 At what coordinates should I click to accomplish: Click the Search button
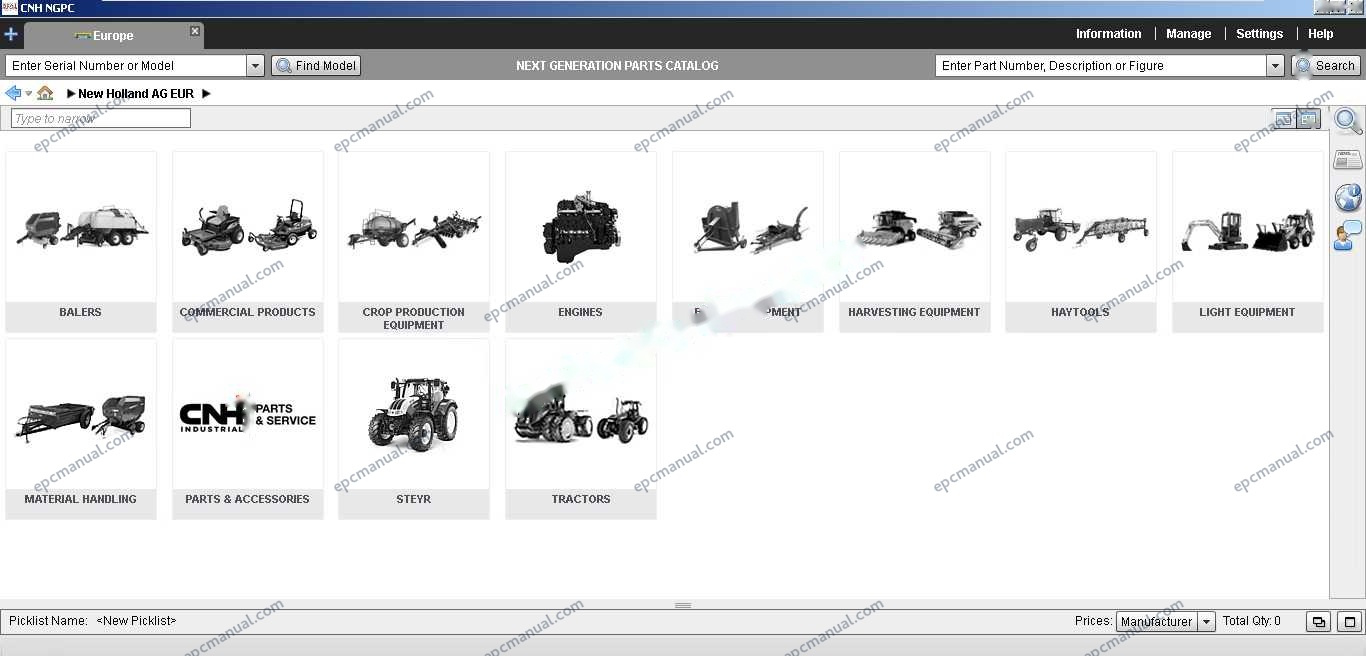1325,66
